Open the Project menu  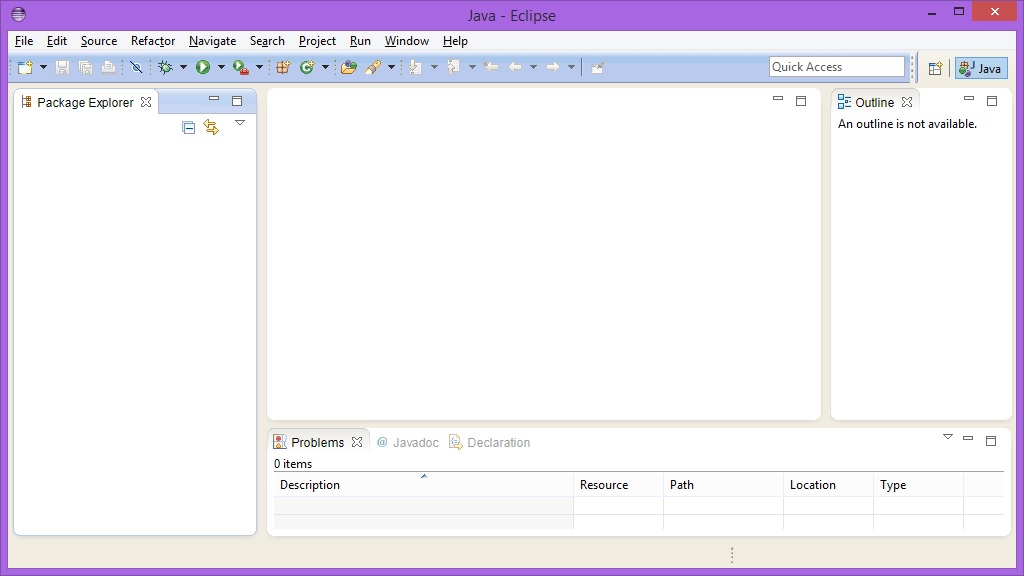click(x=317, y=41)
